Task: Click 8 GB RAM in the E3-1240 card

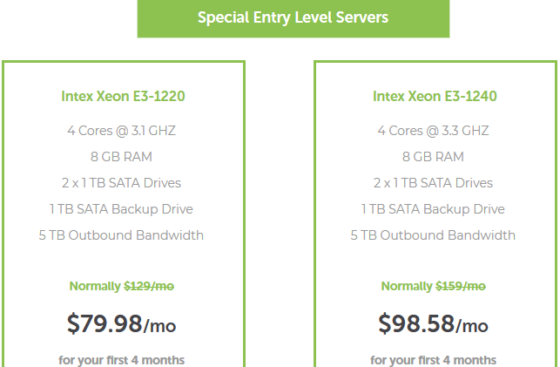Action: pyautogui.click(x=433, y=157)
